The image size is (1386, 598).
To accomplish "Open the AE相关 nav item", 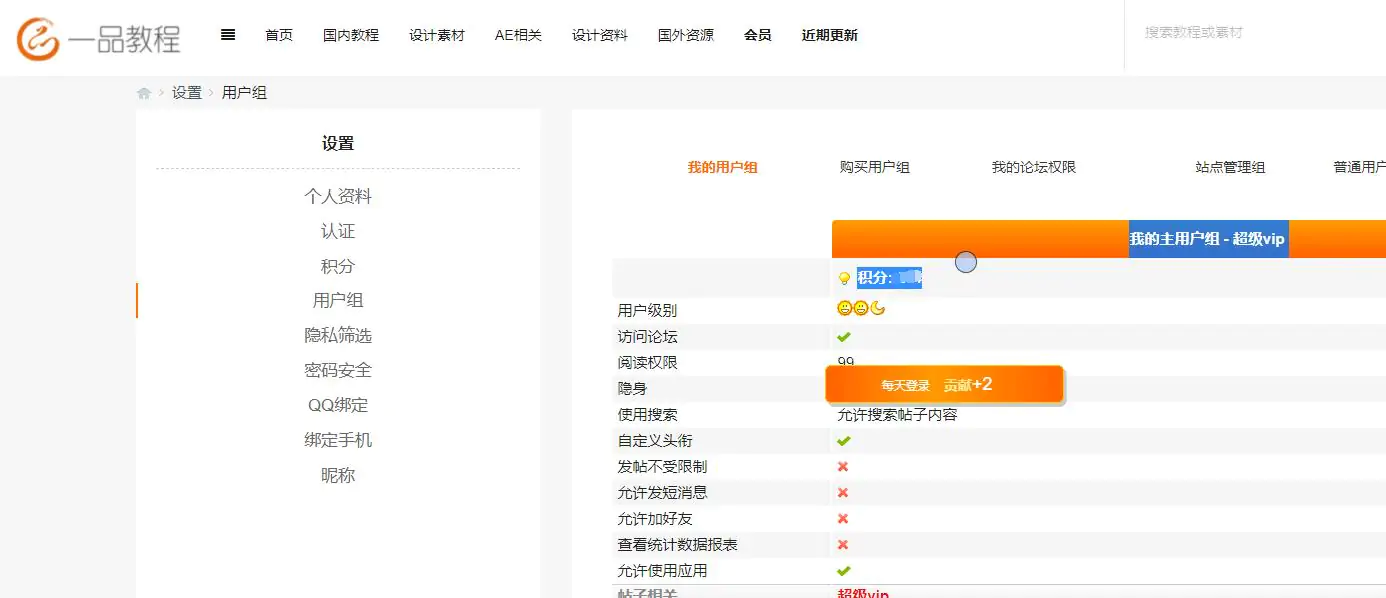I will (518, 35).
